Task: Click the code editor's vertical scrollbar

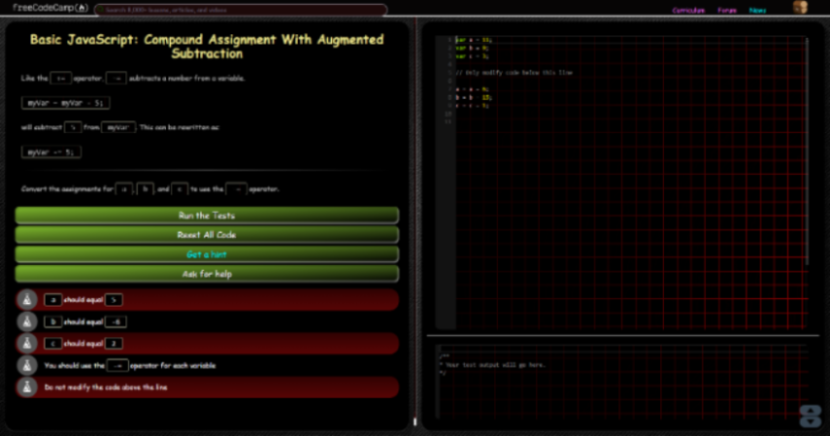Action: click(x=806, y=150)
